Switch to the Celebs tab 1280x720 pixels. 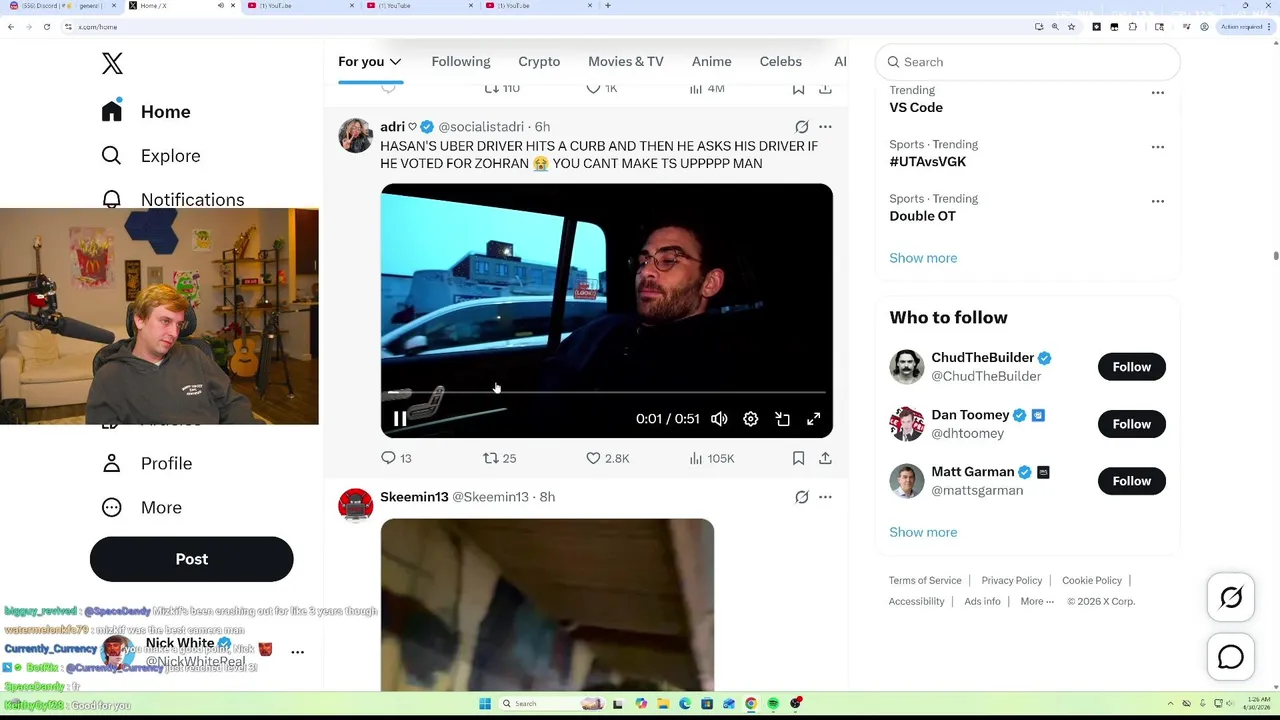(x=781, y=61)
